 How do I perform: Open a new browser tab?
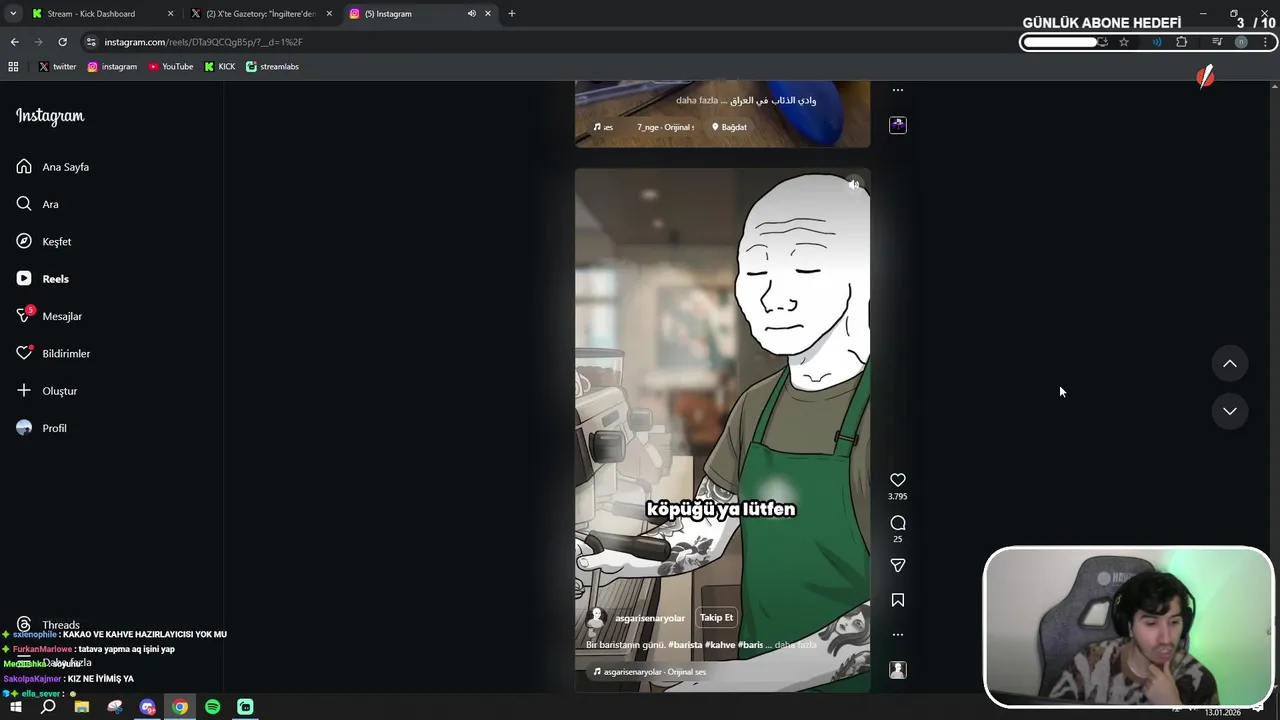pyautogui.click(x=512, y=14)
